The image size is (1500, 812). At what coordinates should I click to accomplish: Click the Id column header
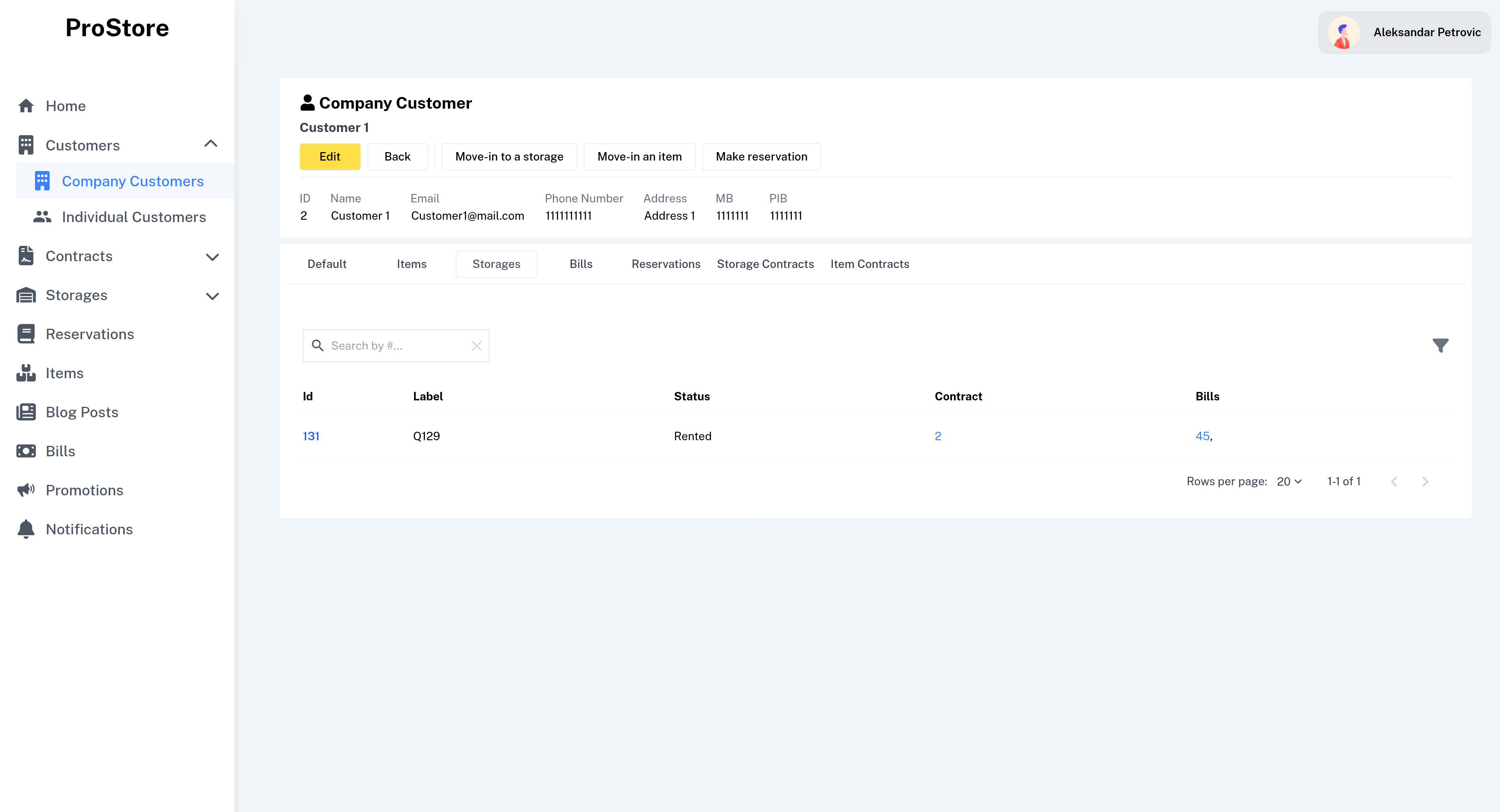(x=307, y=396)
